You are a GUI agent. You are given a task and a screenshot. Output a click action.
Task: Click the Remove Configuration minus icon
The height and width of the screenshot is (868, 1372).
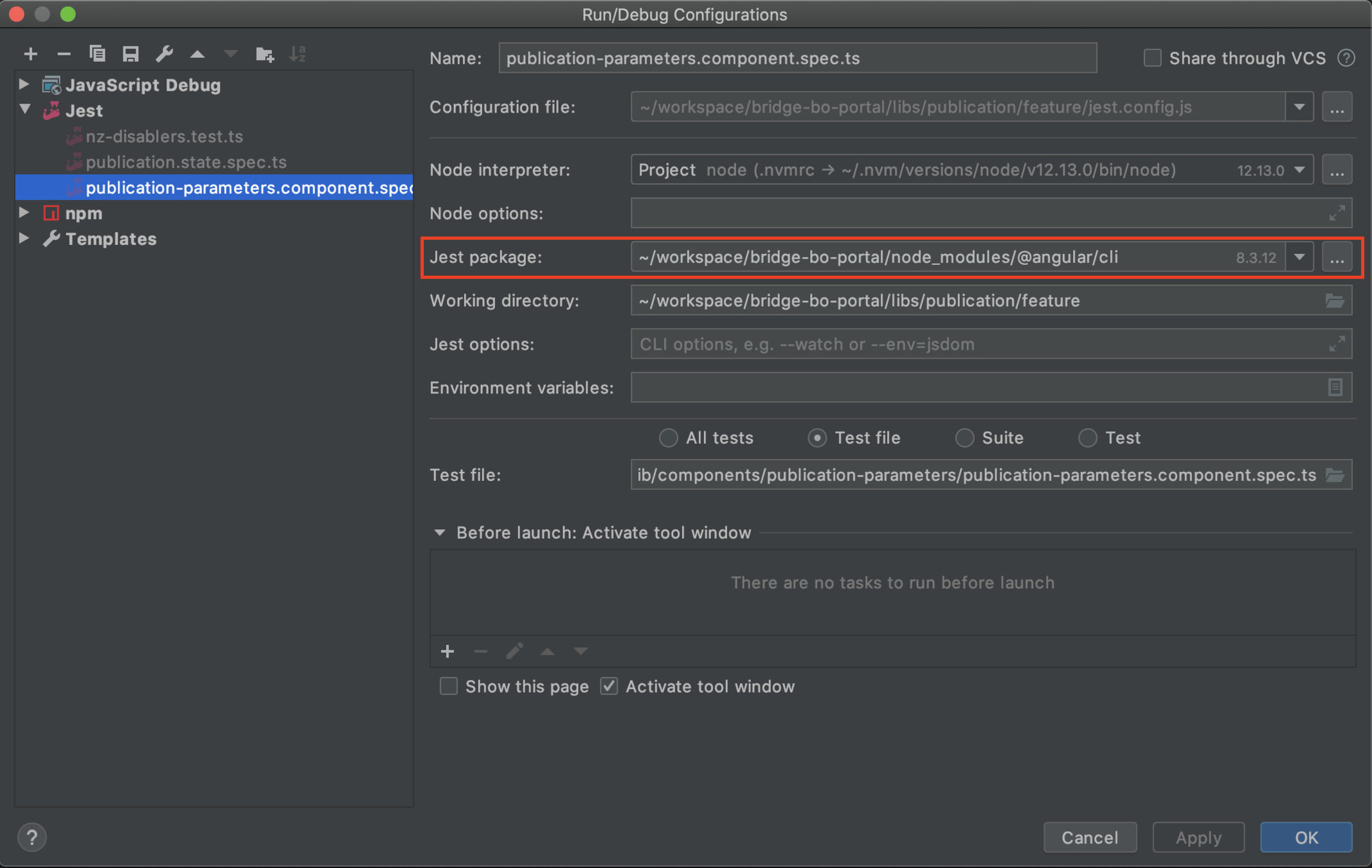click(x=64, y=55)
